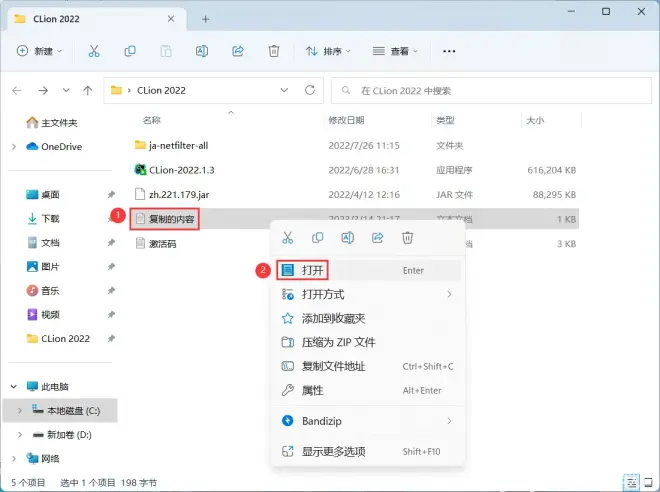This screenshot has height=492, width=660.
Task: Click the ja-netfilter-all folder icon
Action: coord(140,145)
